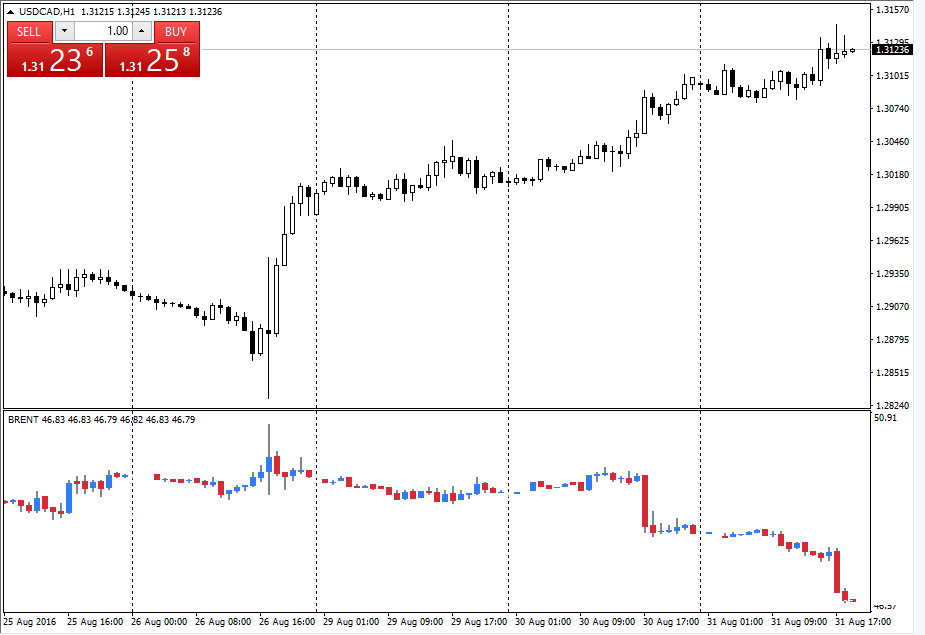This screenshot has width=925, height=635.
Task: Click the buy price 1.31 25 panel
Action: 152,60
